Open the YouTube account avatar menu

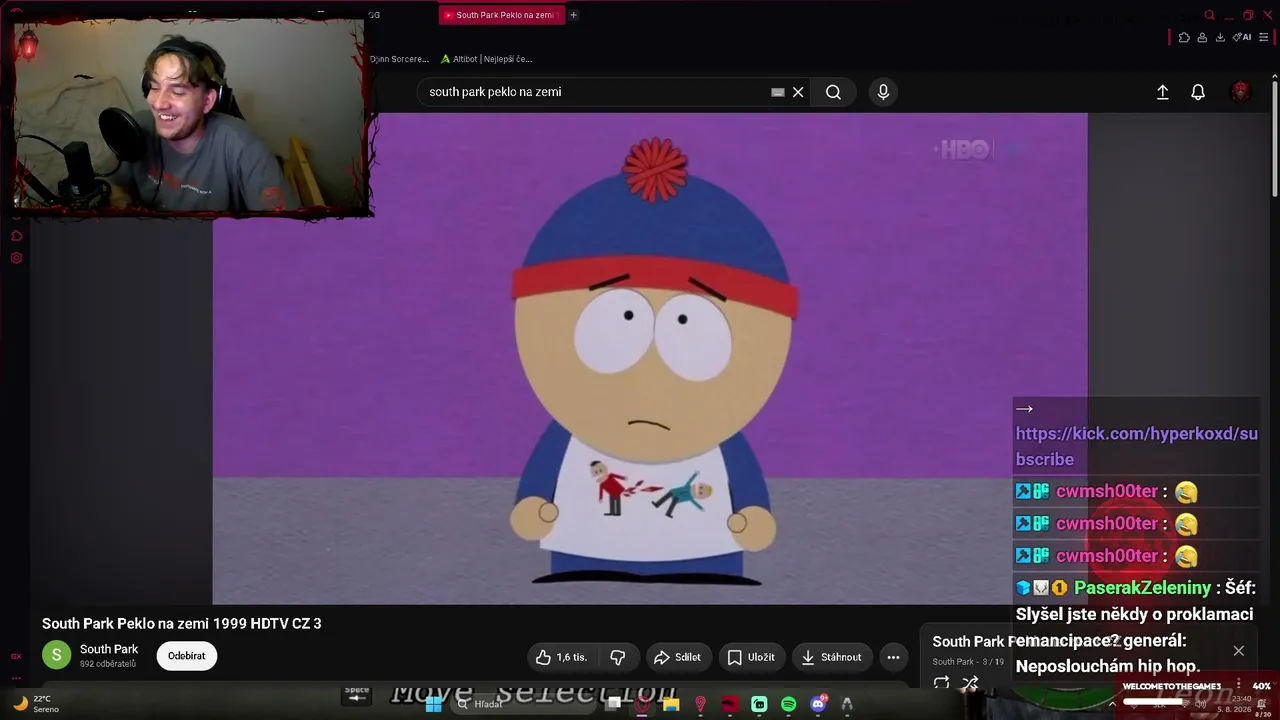[x=1241, y=92]
